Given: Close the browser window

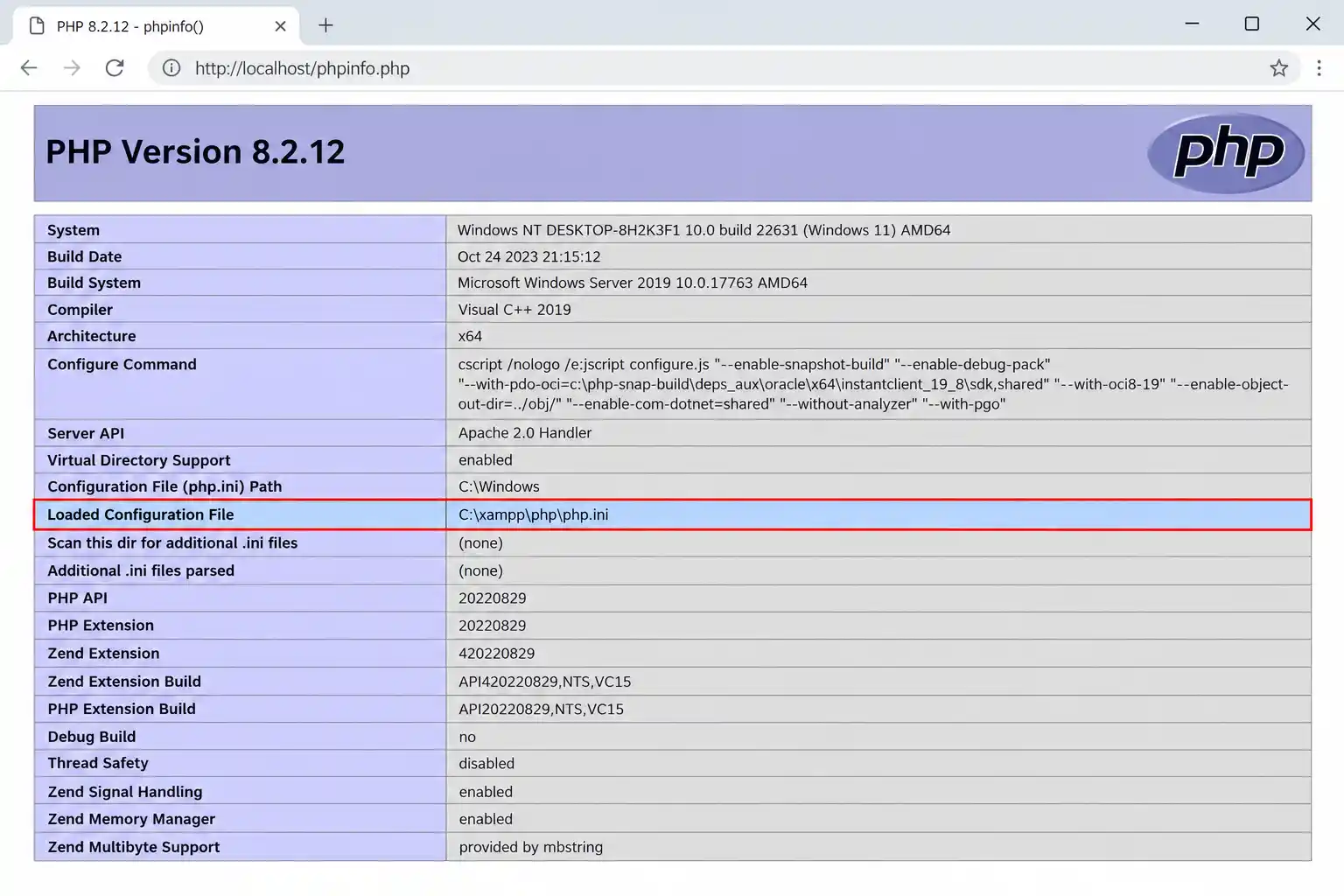Looking at the screenshot, I should click(1312, 24).
